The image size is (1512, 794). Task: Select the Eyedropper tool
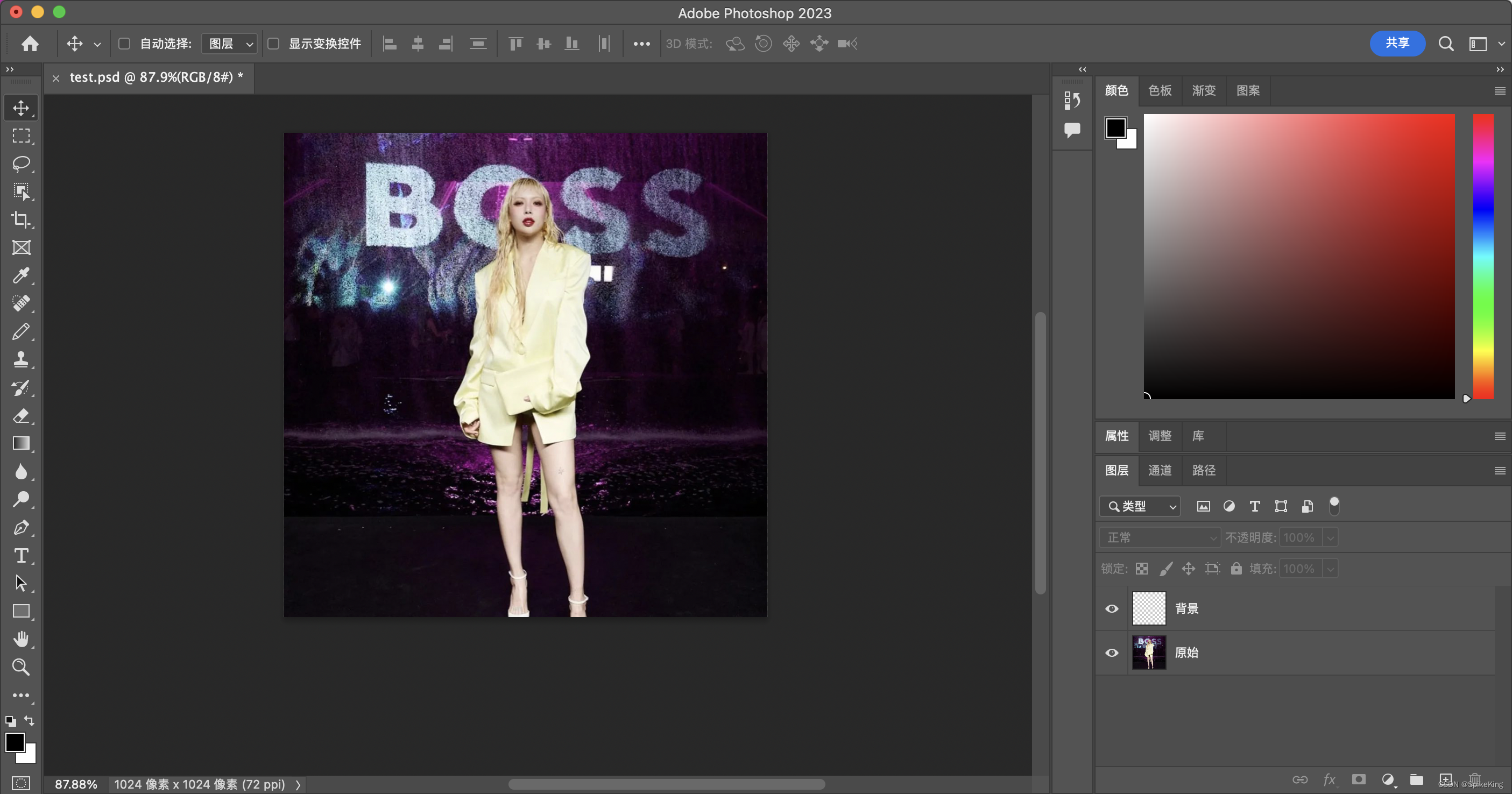[x=21, y=275]
